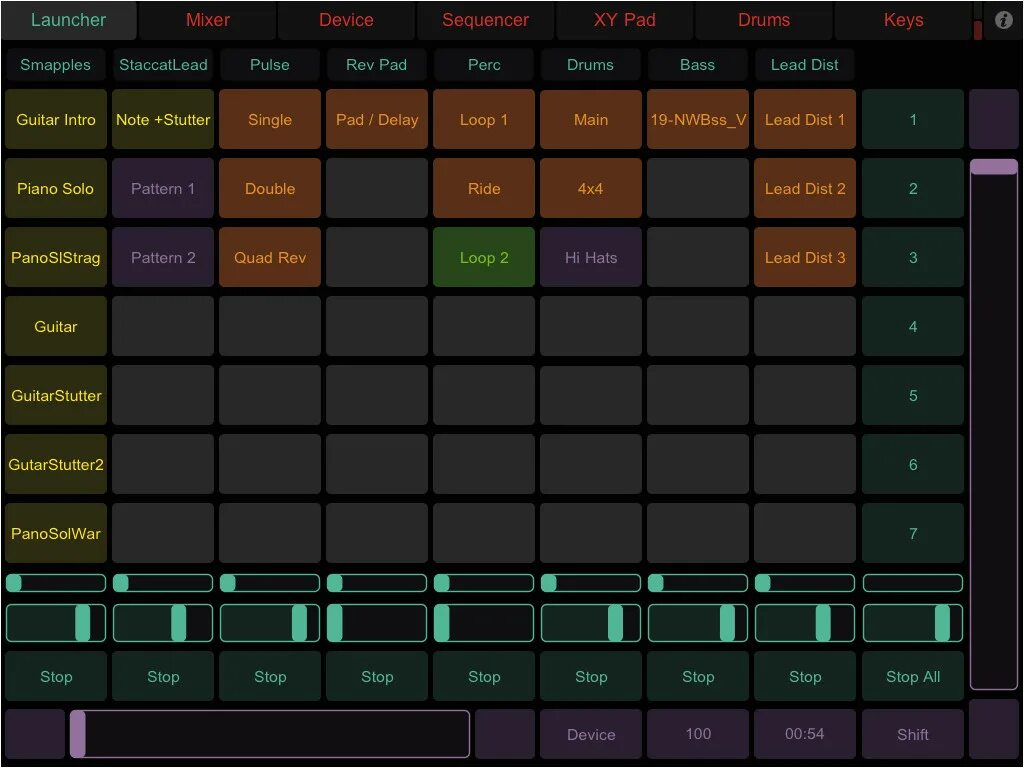This screenshot has height=768, width=1024.
Task: Launch the Double clip
Action: (x=270, y=188)
